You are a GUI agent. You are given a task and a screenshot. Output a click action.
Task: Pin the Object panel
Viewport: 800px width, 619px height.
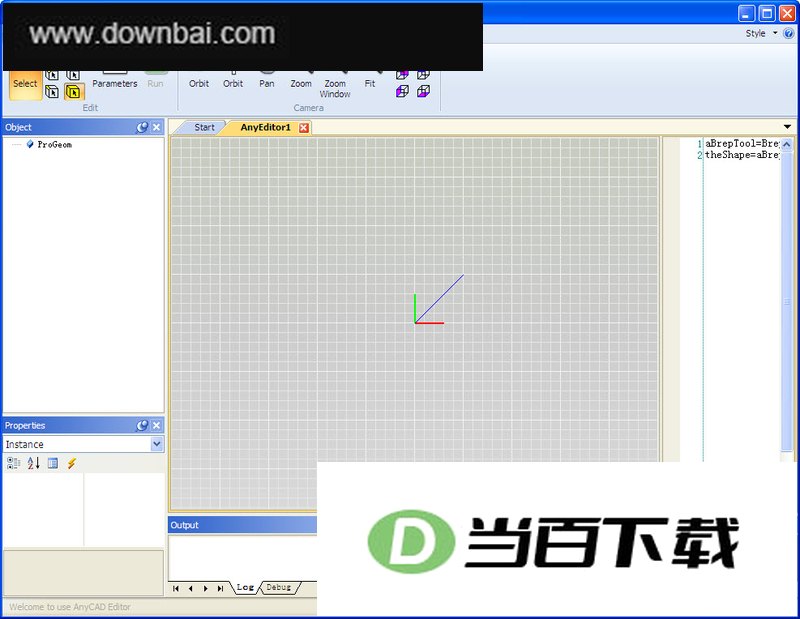[142, 128]
